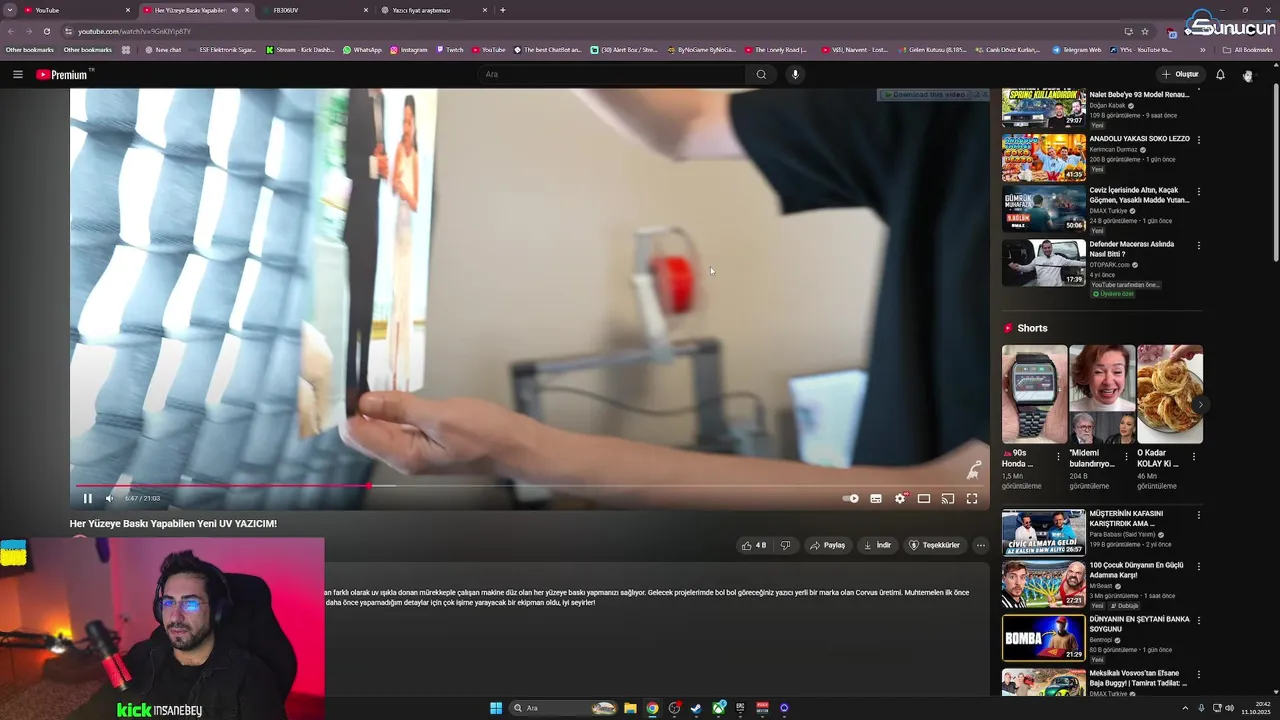1280x720 pixels.
Task: Enter fullscreen mode in the player
Action: coord(972,498)
